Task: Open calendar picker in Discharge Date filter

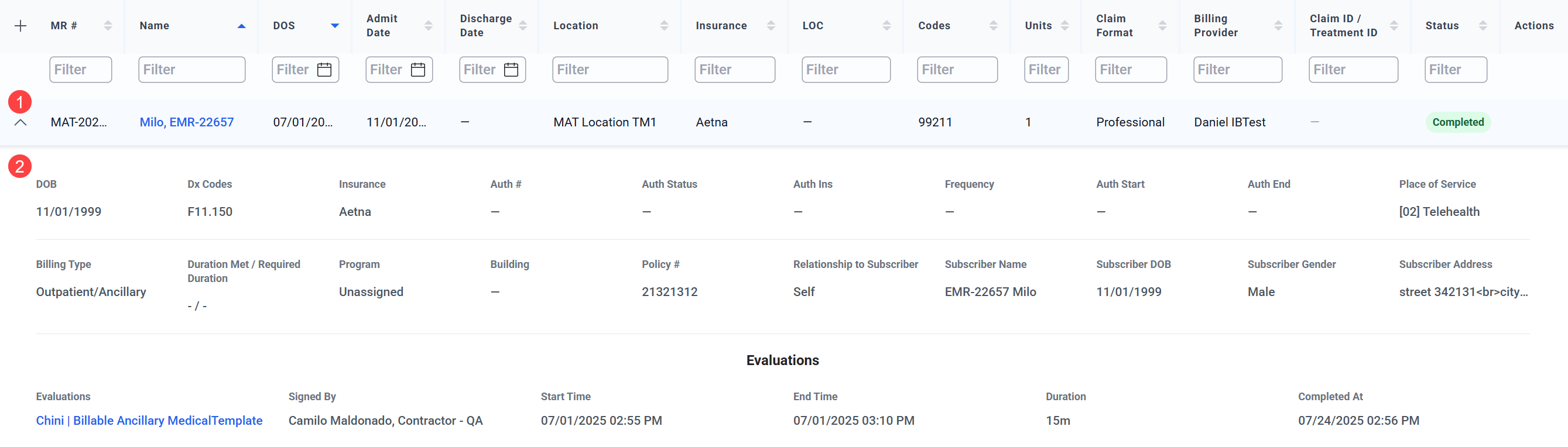Action: [x=511, y=70]
